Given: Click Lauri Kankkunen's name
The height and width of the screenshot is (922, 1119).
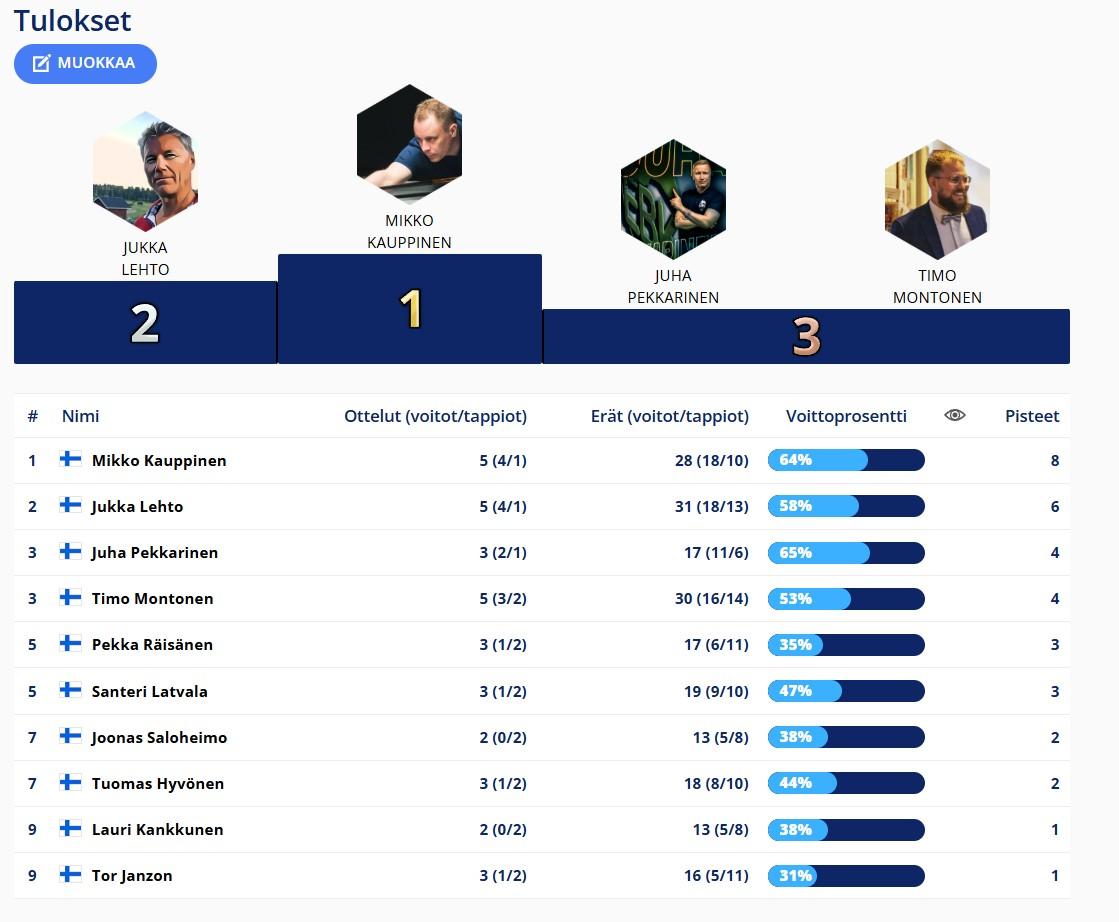Looking at the screenshot, I should coord(157,829).
